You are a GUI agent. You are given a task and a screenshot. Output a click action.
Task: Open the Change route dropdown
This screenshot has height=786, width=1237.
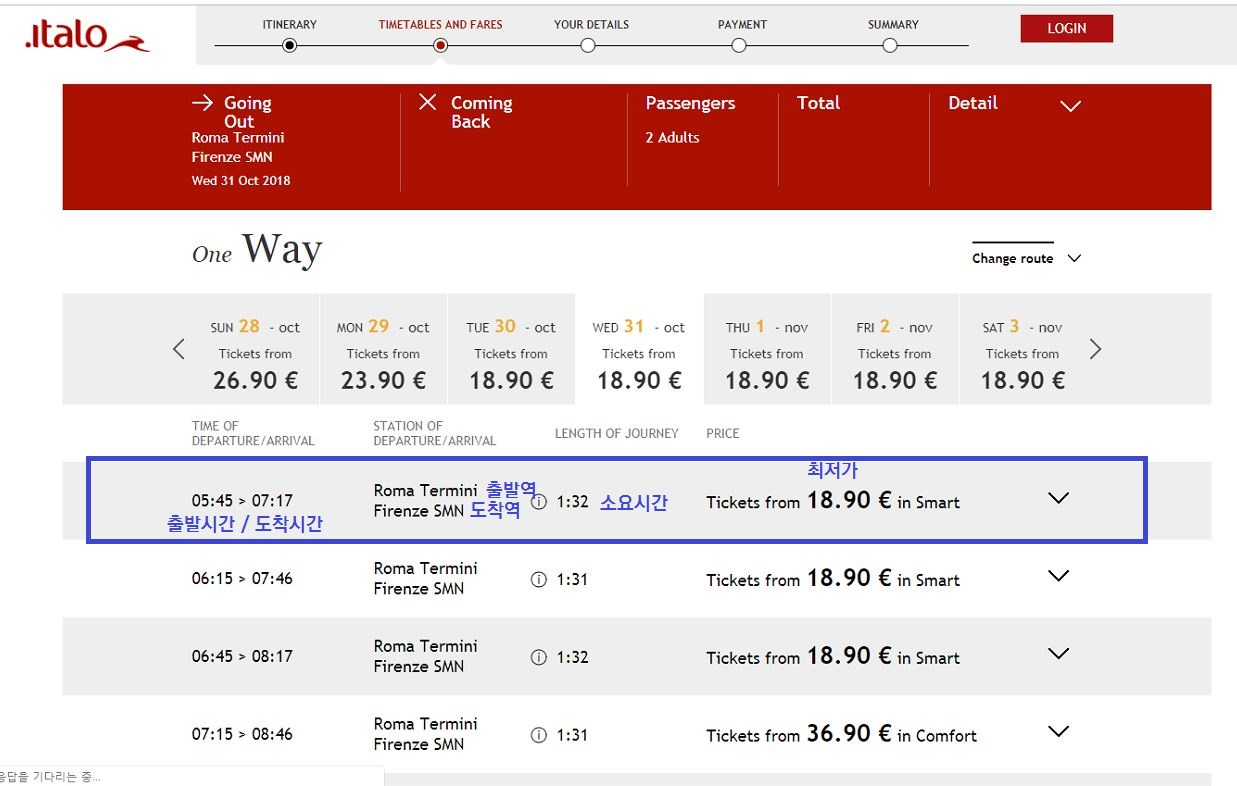click(x=1026, y=258)
